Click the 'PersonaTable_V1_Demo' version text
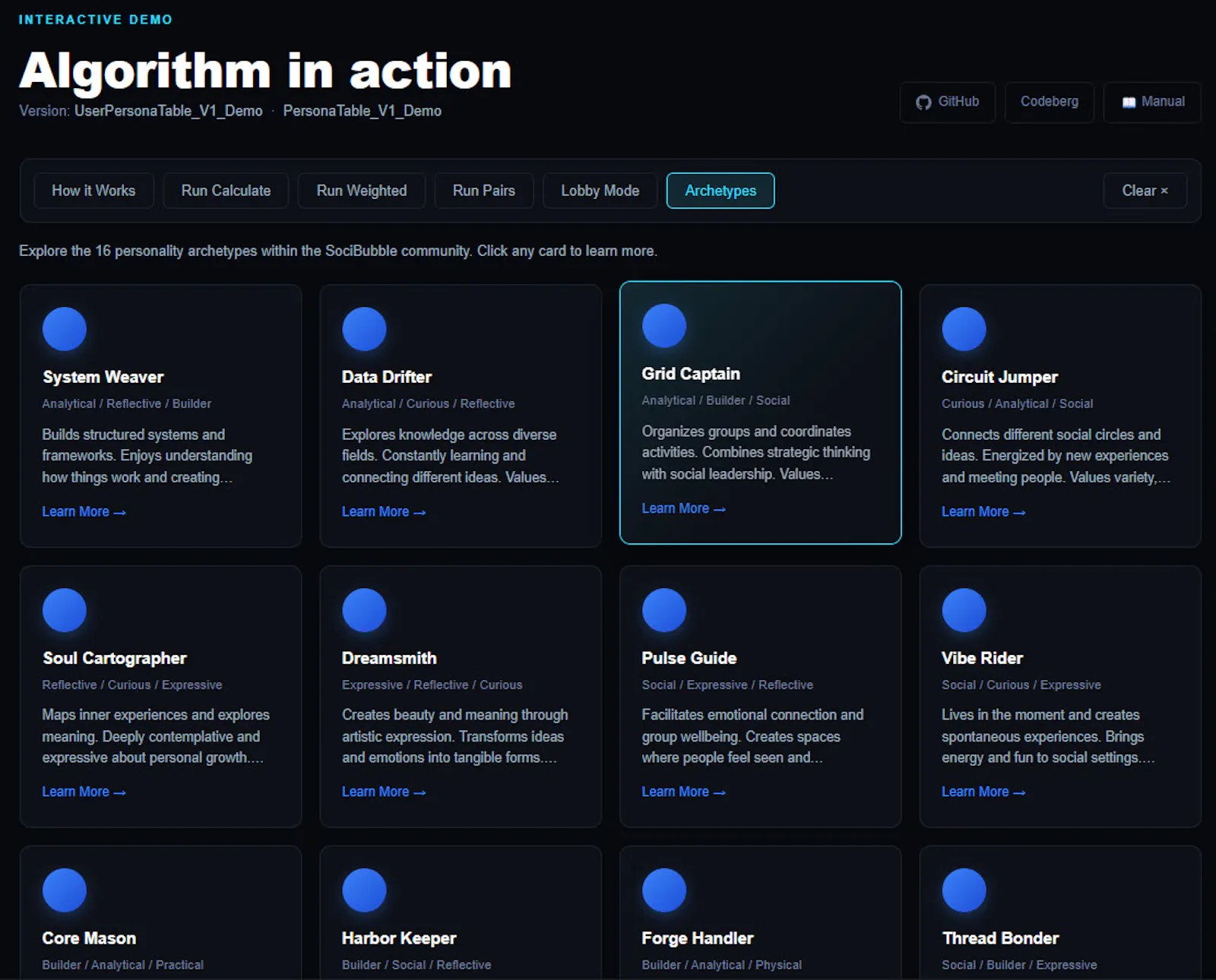This screenshot has height=980, width=1216. (x=363, y=111)
